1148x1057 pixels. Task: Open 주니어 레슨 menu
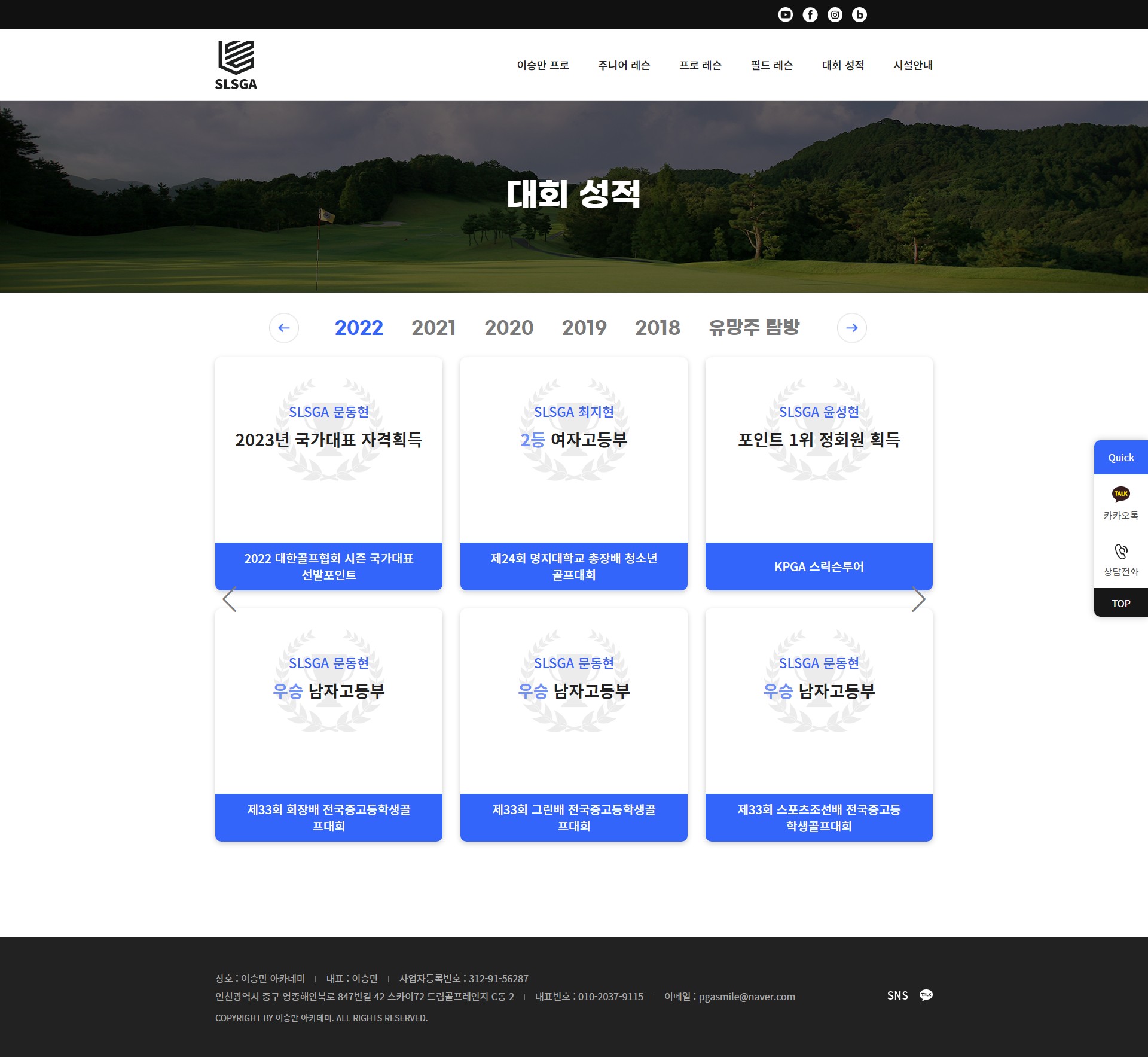(x=624, y=65)
